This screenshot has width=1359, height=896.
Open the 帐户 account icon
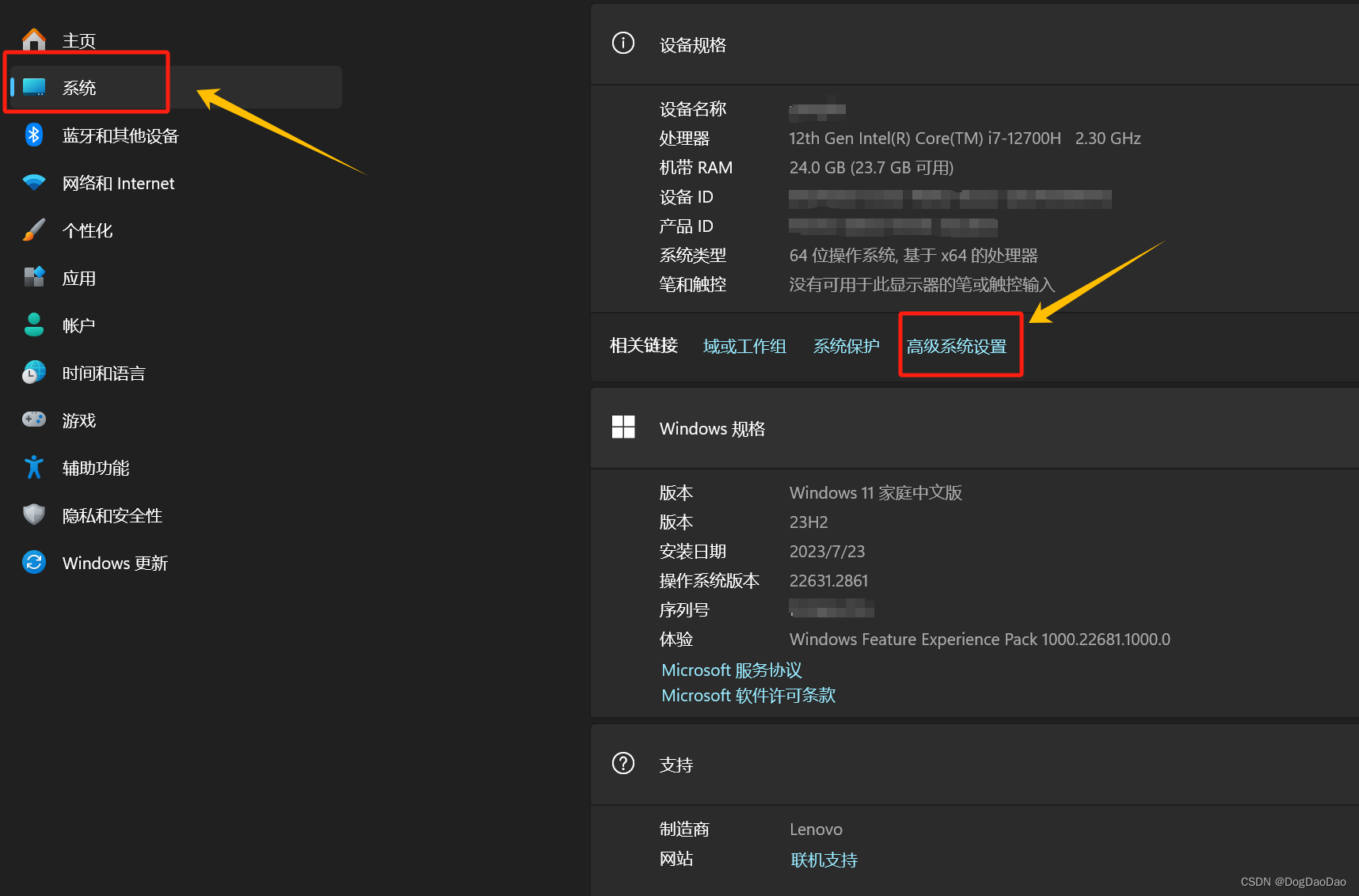pyautogui.click(x=33, y=325)
